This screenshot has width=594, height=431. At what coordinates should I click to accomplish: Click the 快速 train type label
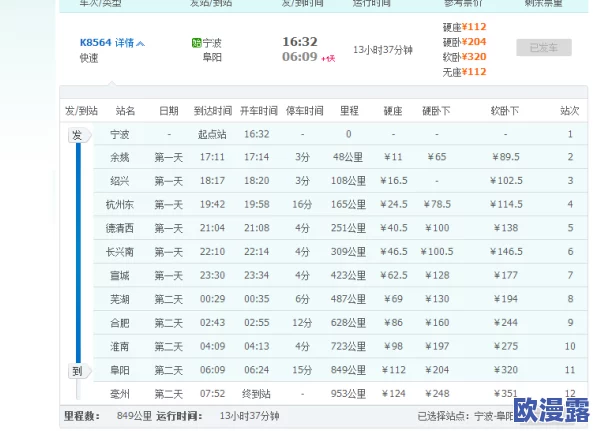[89, 58]
